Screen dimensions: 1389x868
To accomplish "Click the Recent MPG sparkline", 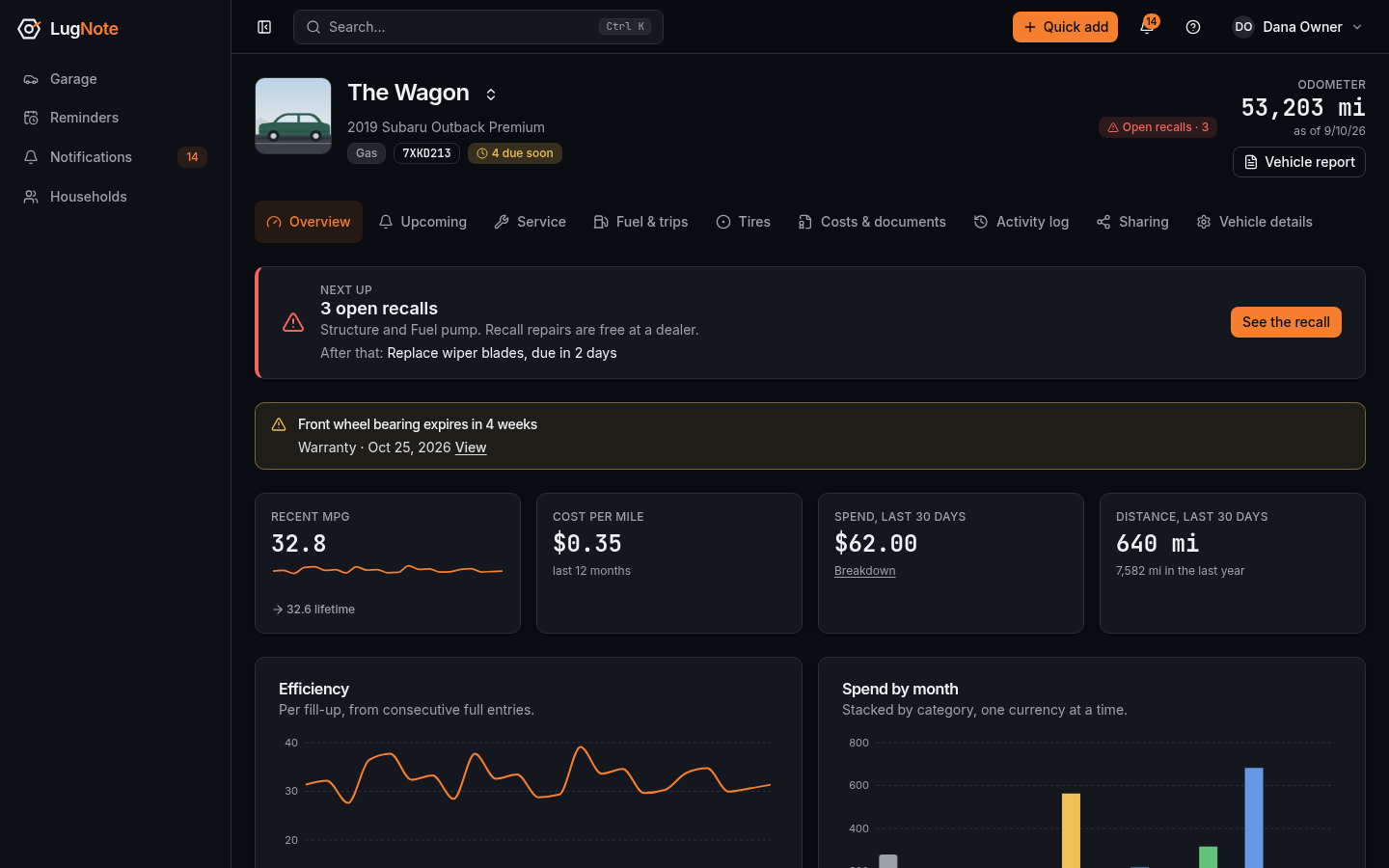I will [388, 570].
